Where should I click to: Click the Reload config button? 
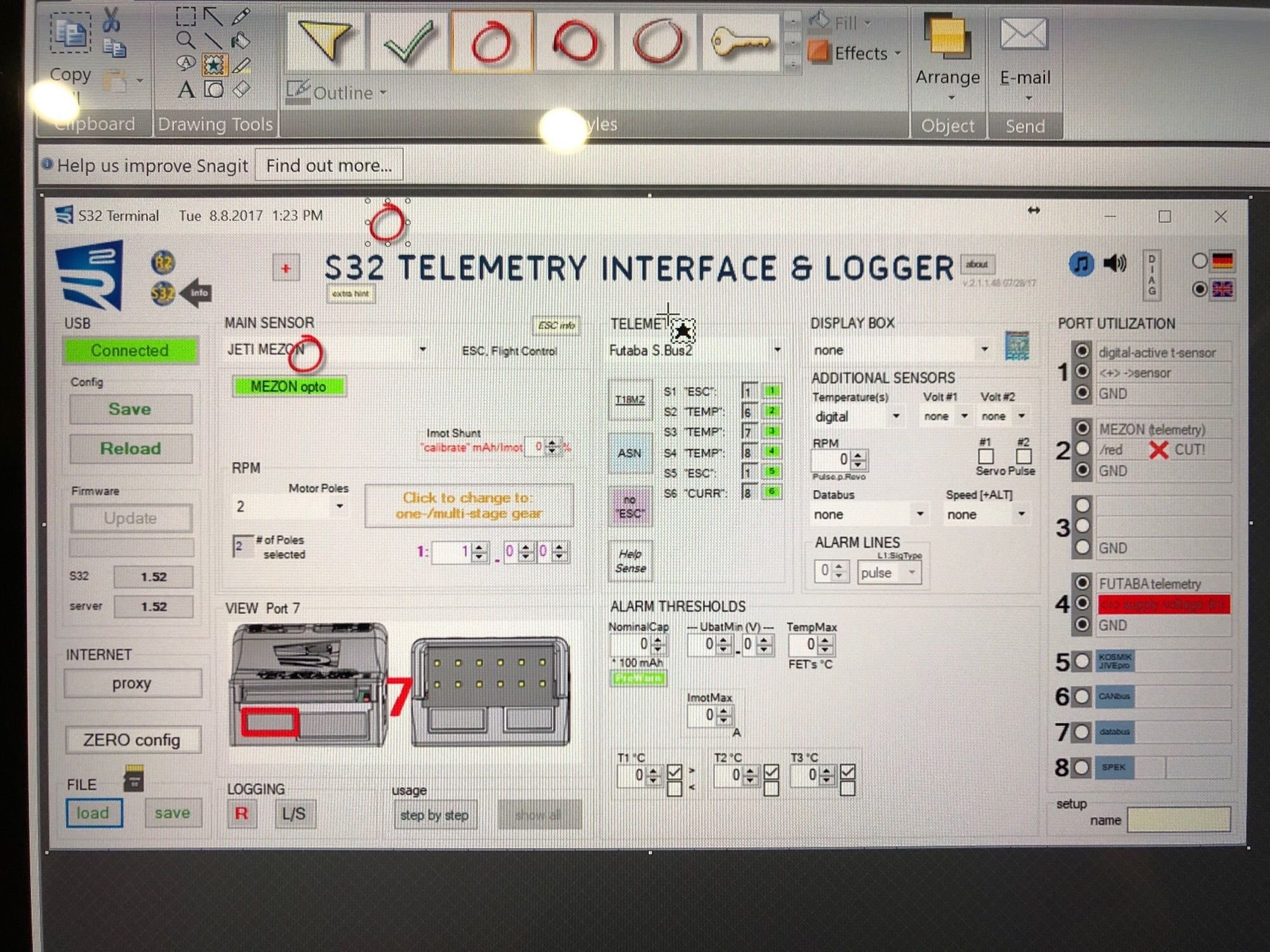click(130, 449)
